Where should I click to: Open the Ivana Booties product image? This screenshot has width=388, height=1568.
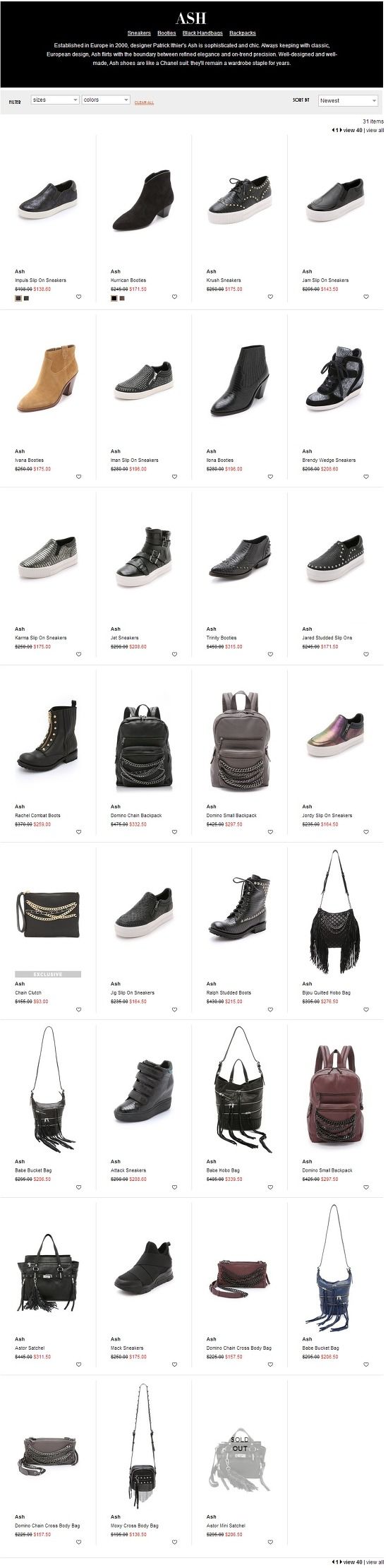pos(48,381)
